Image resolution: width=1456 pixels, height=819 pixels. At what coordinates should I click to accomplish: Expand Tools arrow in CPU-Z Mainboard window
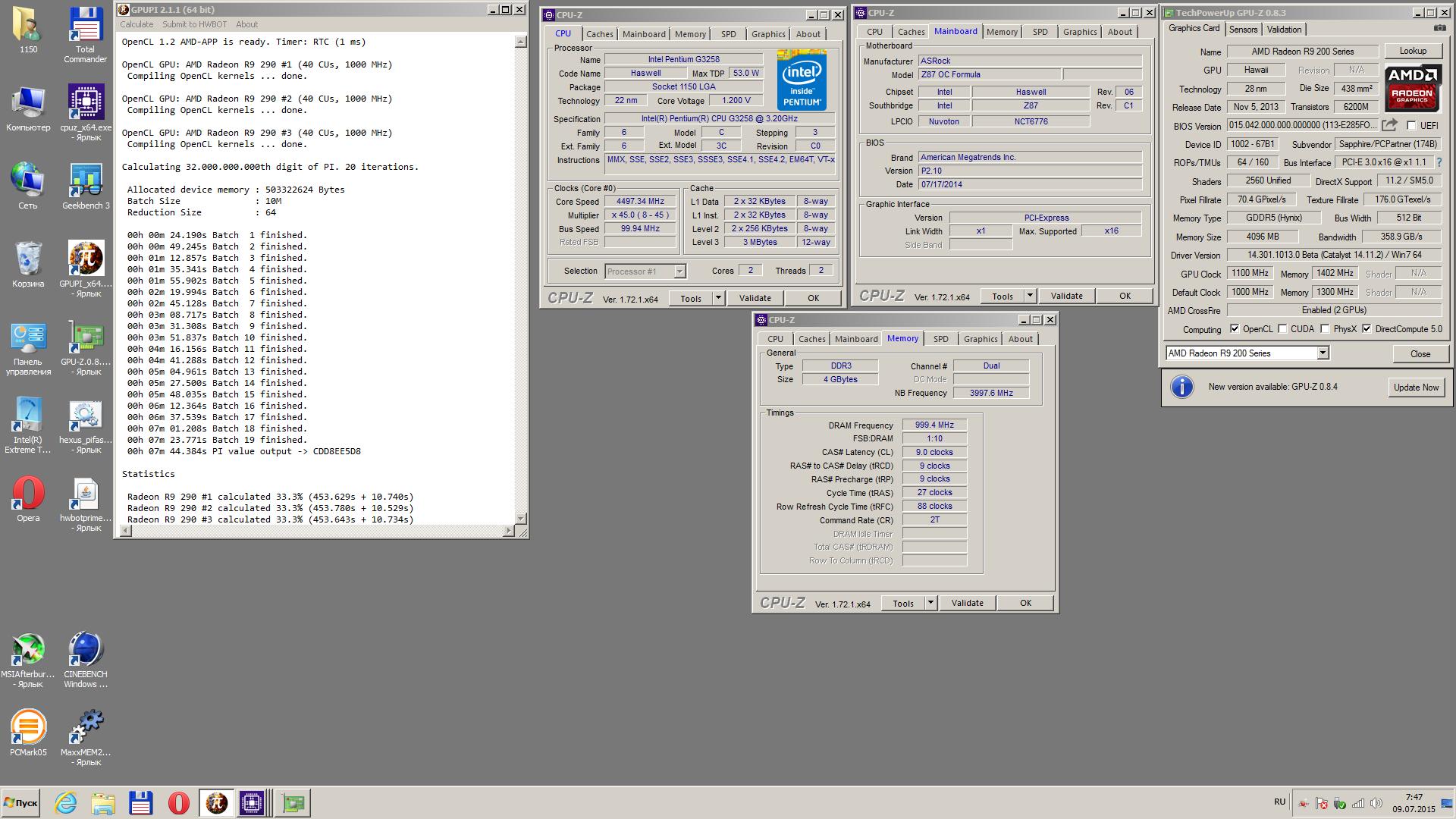pyautogui.click(x=1030, y=296)
